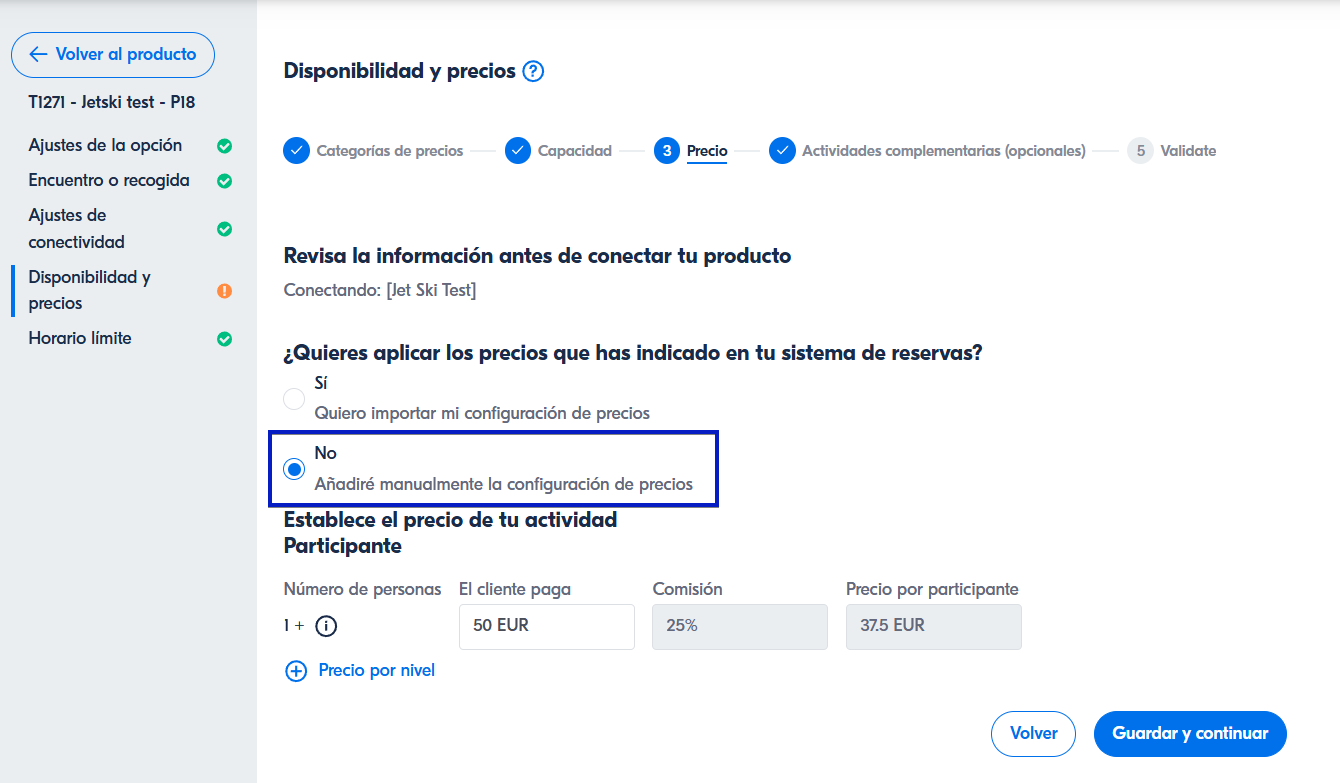Viewport: 1340px width, 783px height.
Task: Click the info icon beside 1 +
Action: click(x=326, y=626)
